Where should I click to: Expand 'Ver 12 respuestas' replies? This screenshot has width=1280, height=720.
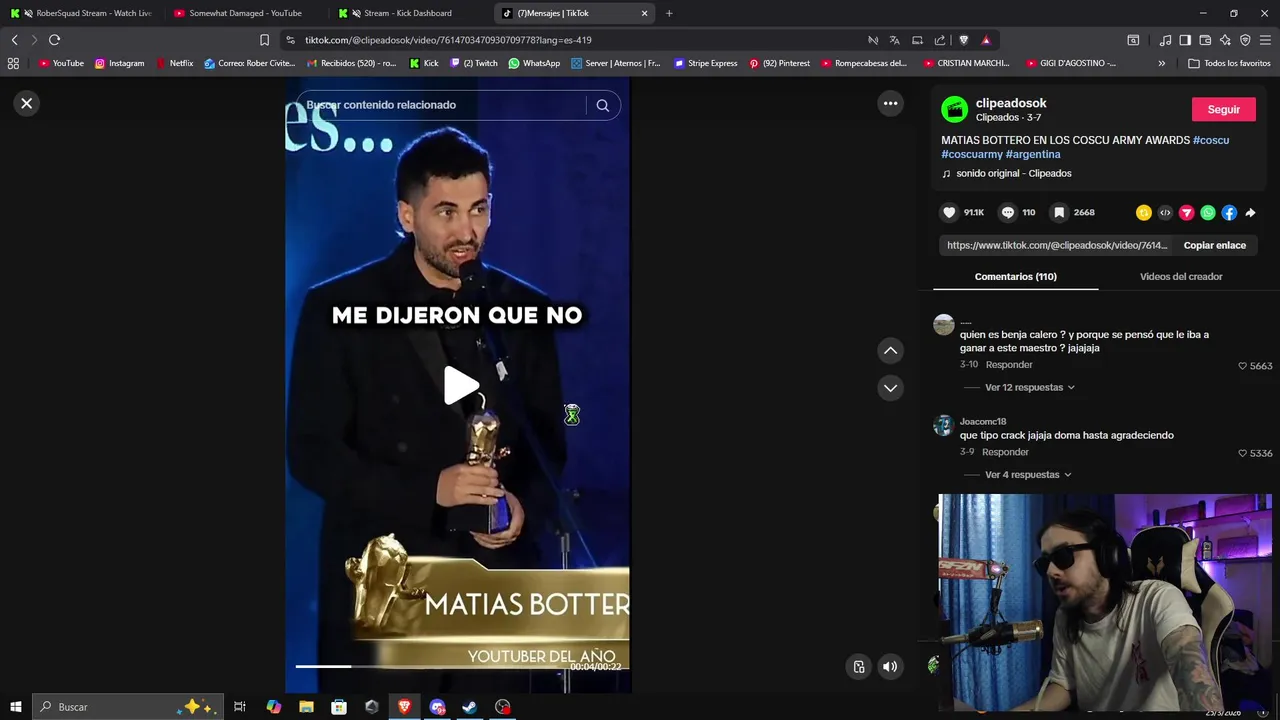pyautogui.click(x=1029, y=387)
